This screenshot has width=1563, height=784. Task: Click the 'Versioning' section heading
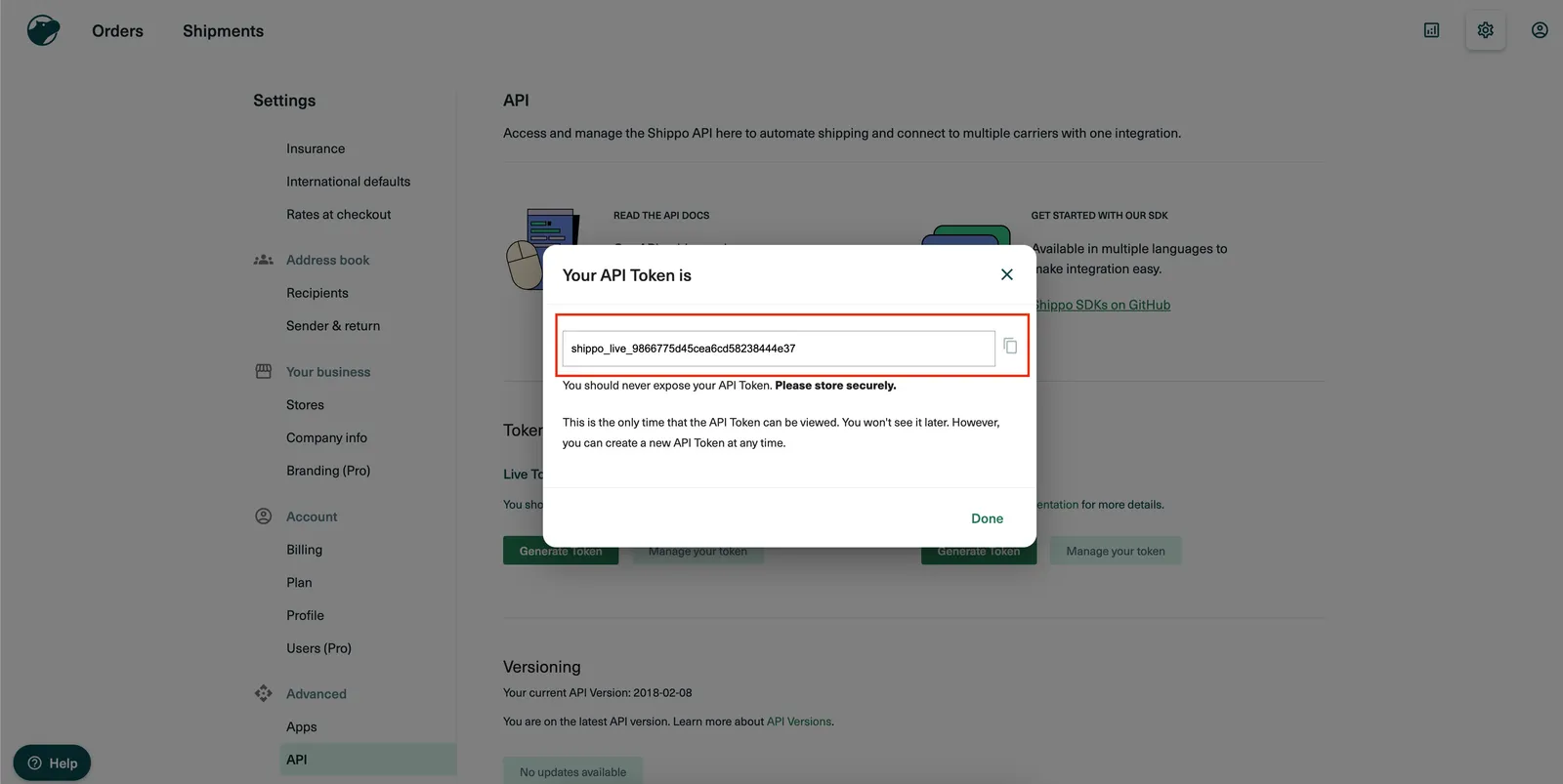[x=542, y=667]
